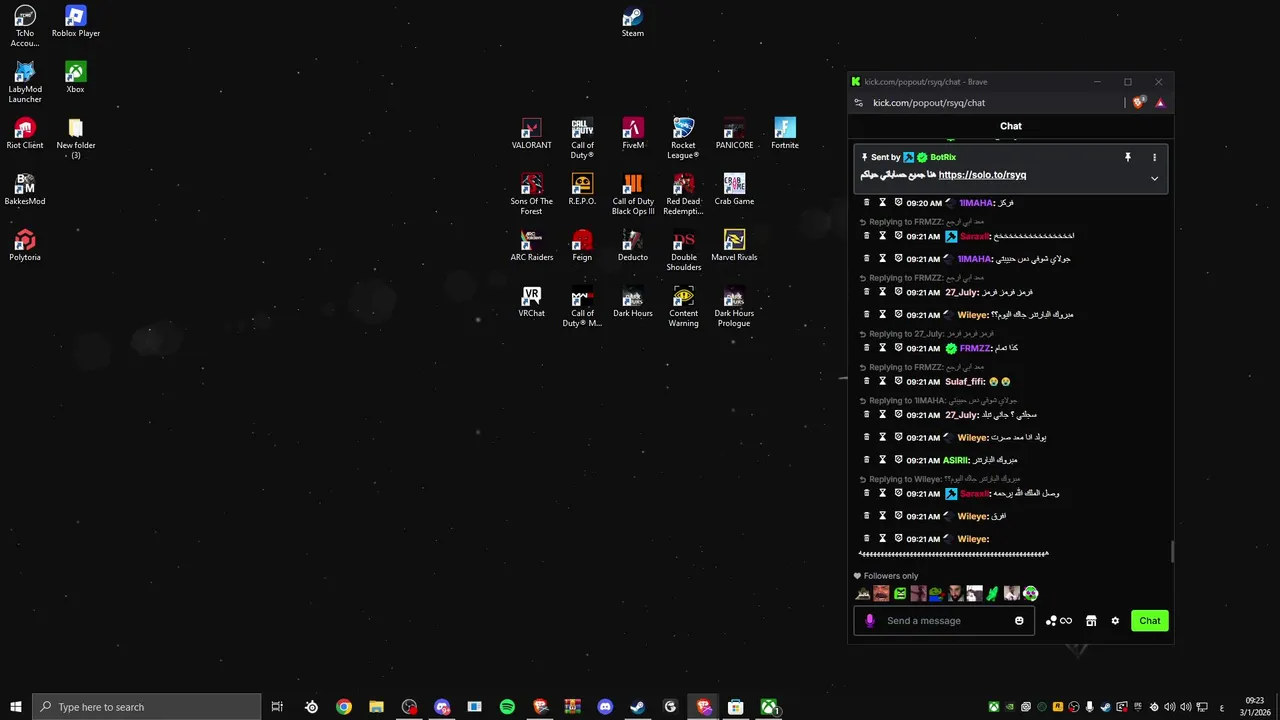Unpin the BotRix pinned message
Viewport: 1280px width, 720px height.
coord(1127,157)
